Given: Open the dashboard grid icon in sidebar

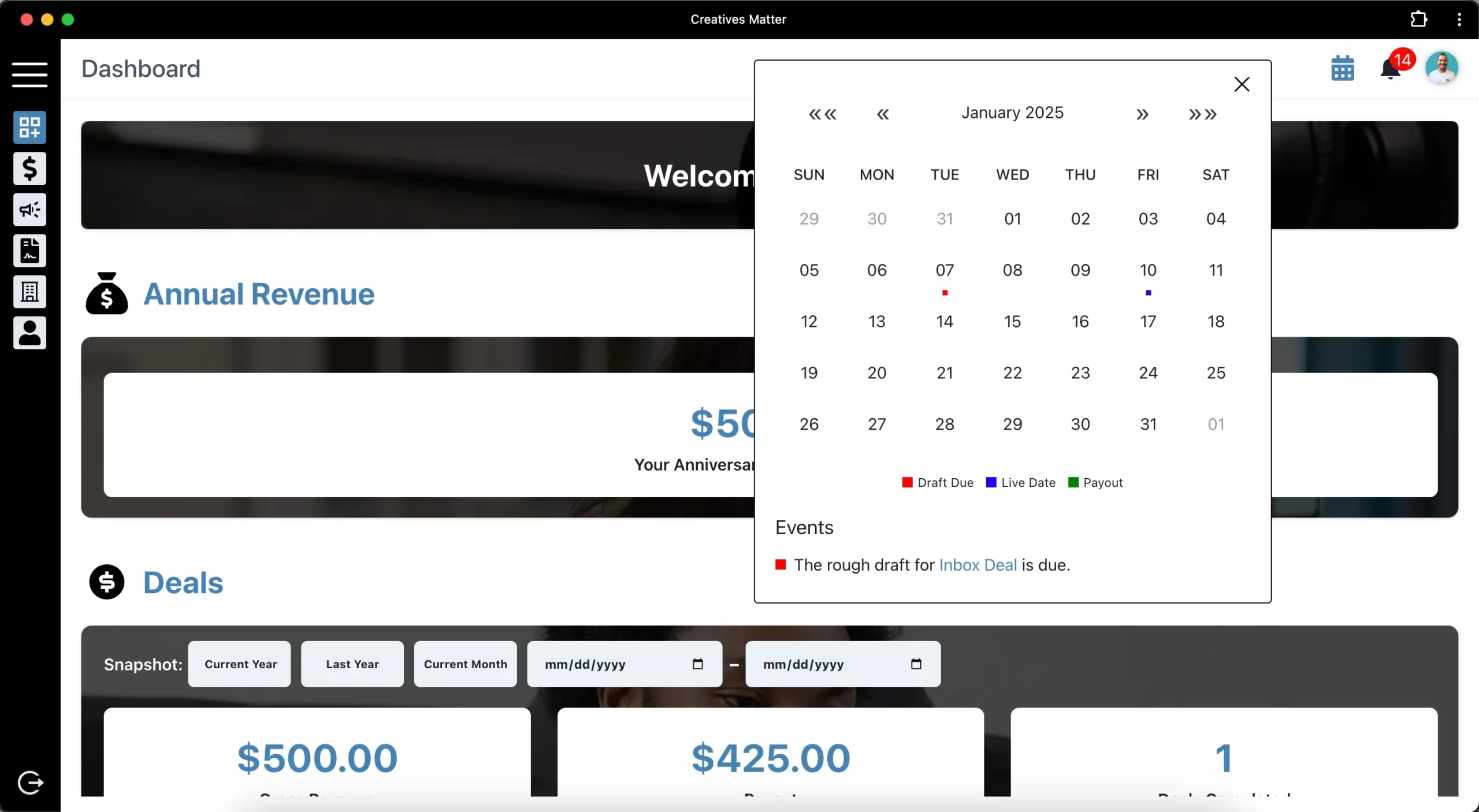Looking at the screenshot, I should click(29, 127).
